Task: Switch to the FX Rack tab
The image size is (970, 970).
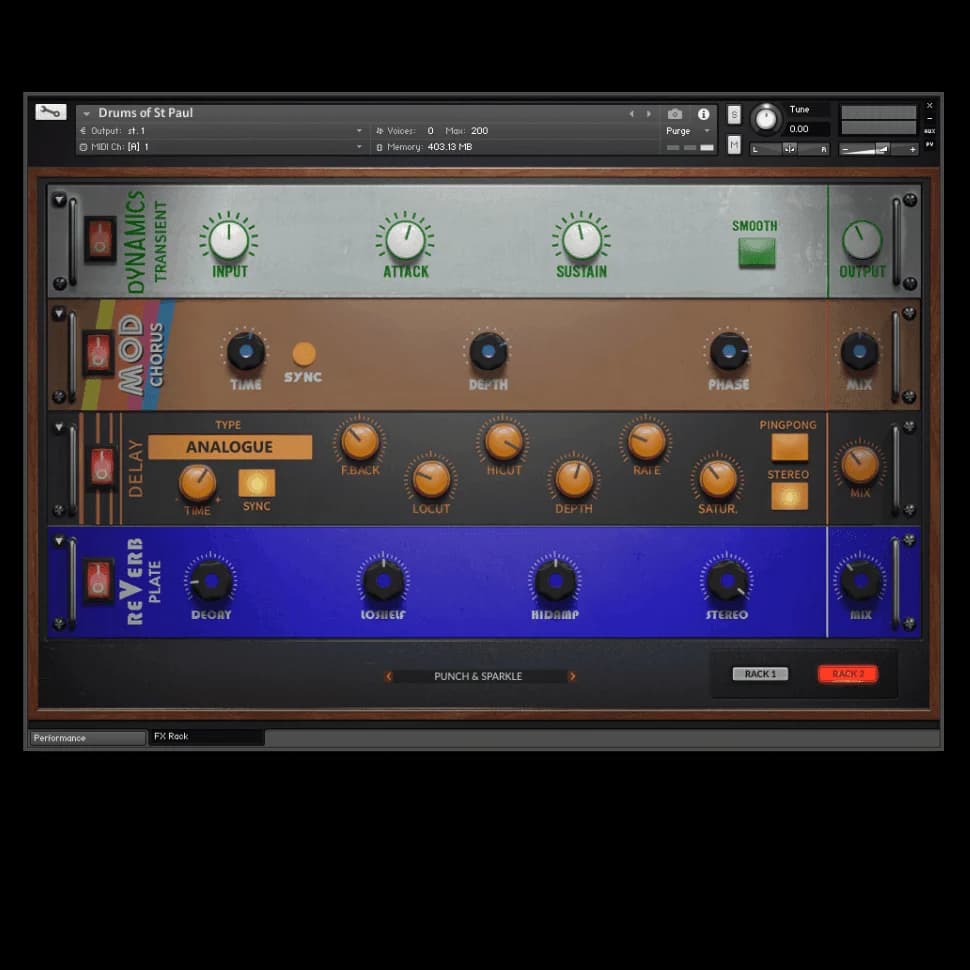Action: 205,737
